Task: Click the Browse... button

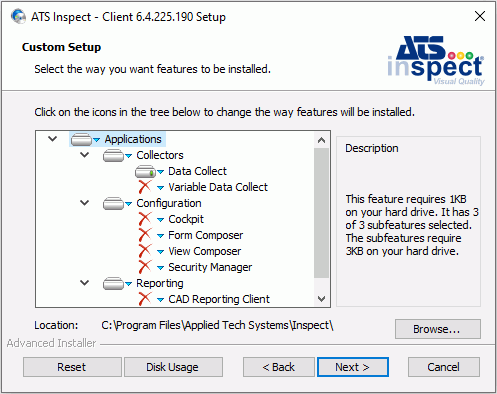Action: pyautogui.click(x=438, y=329)
